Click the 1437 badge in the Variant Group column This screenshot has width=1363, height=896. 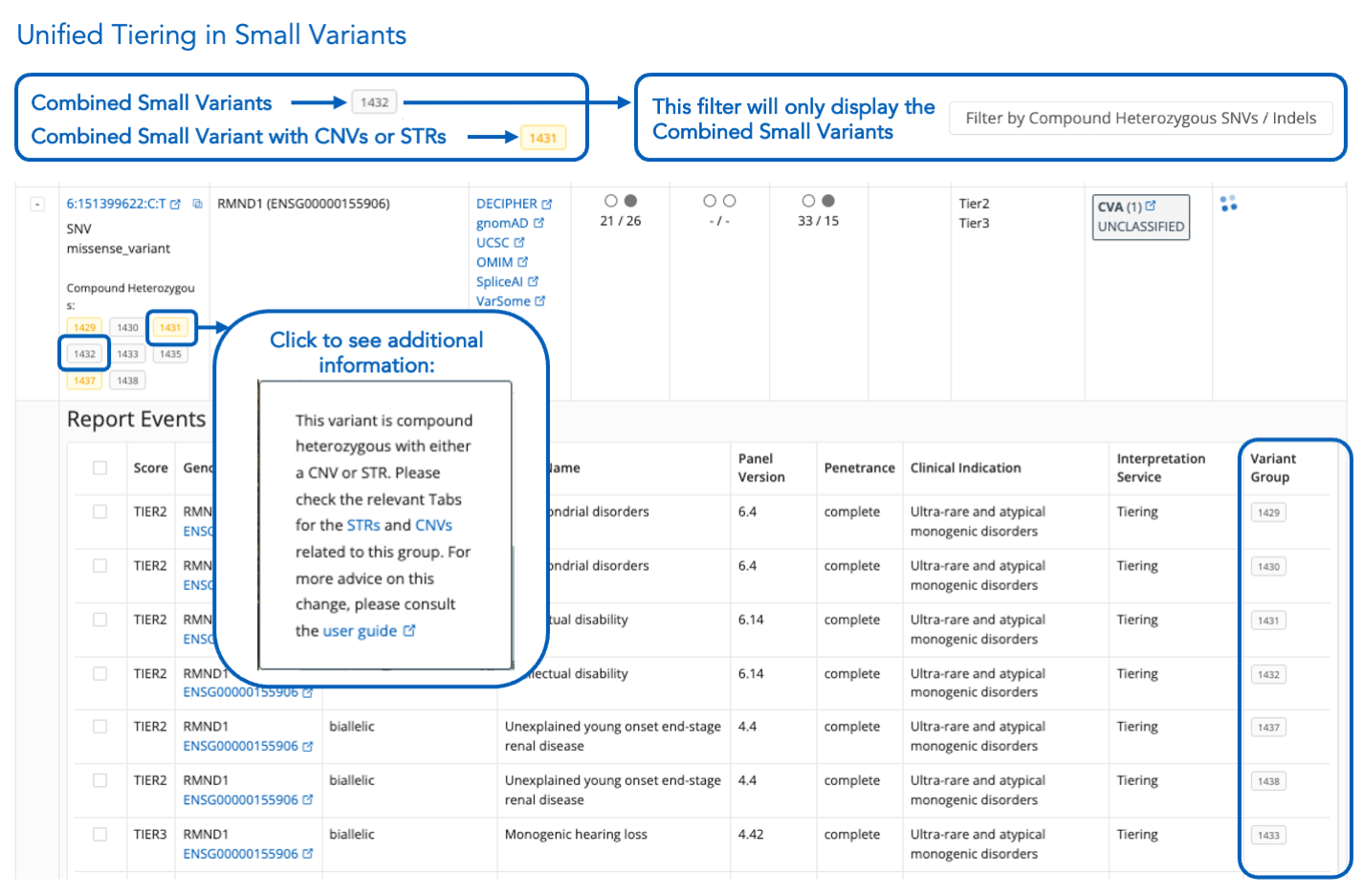coord(1268,728)
